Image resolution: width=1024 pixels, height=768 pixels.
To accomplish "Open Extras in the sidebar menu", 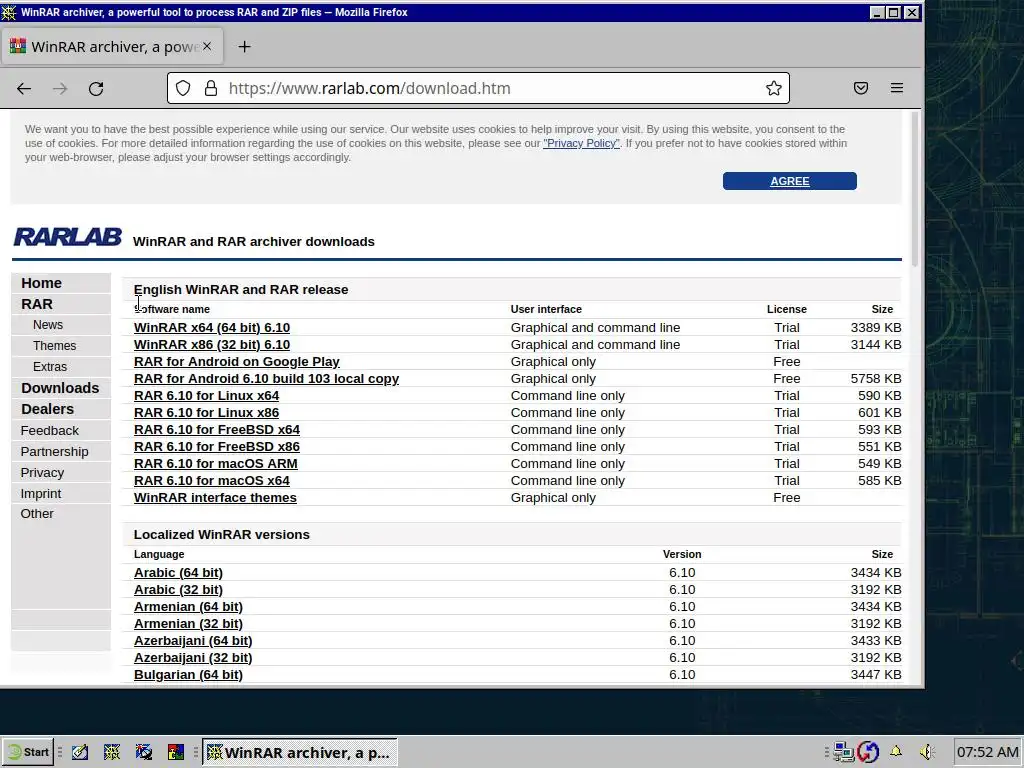I will (50, 367).
